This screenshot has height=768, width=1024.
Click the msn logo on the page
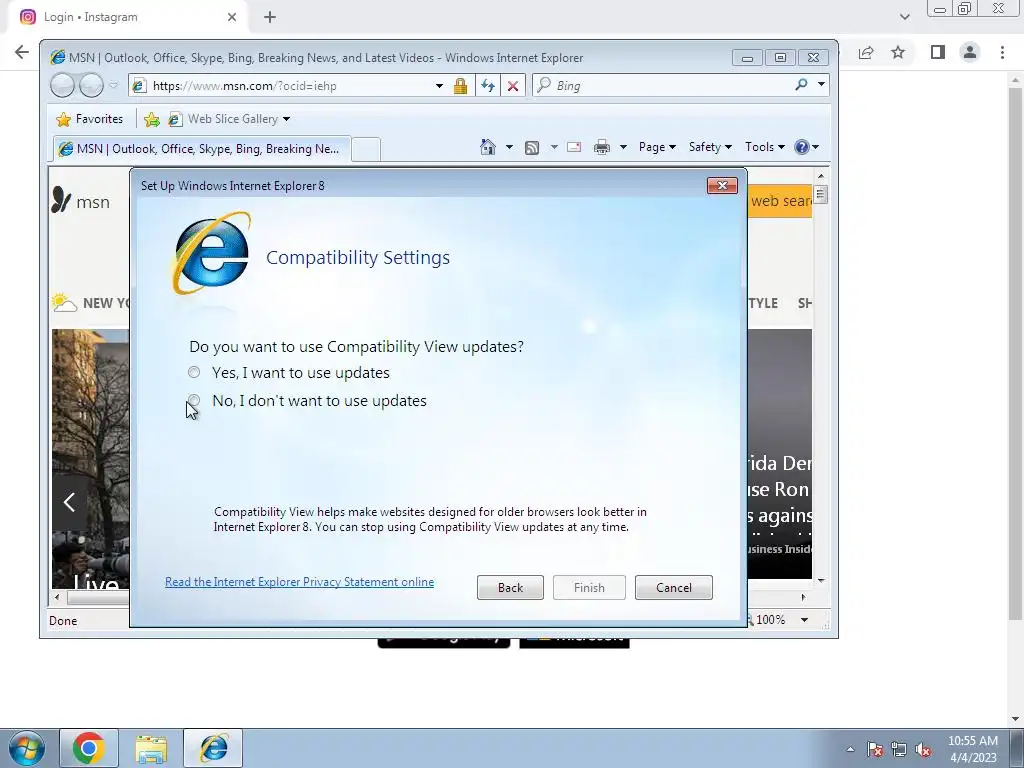(x=81, y=200)
